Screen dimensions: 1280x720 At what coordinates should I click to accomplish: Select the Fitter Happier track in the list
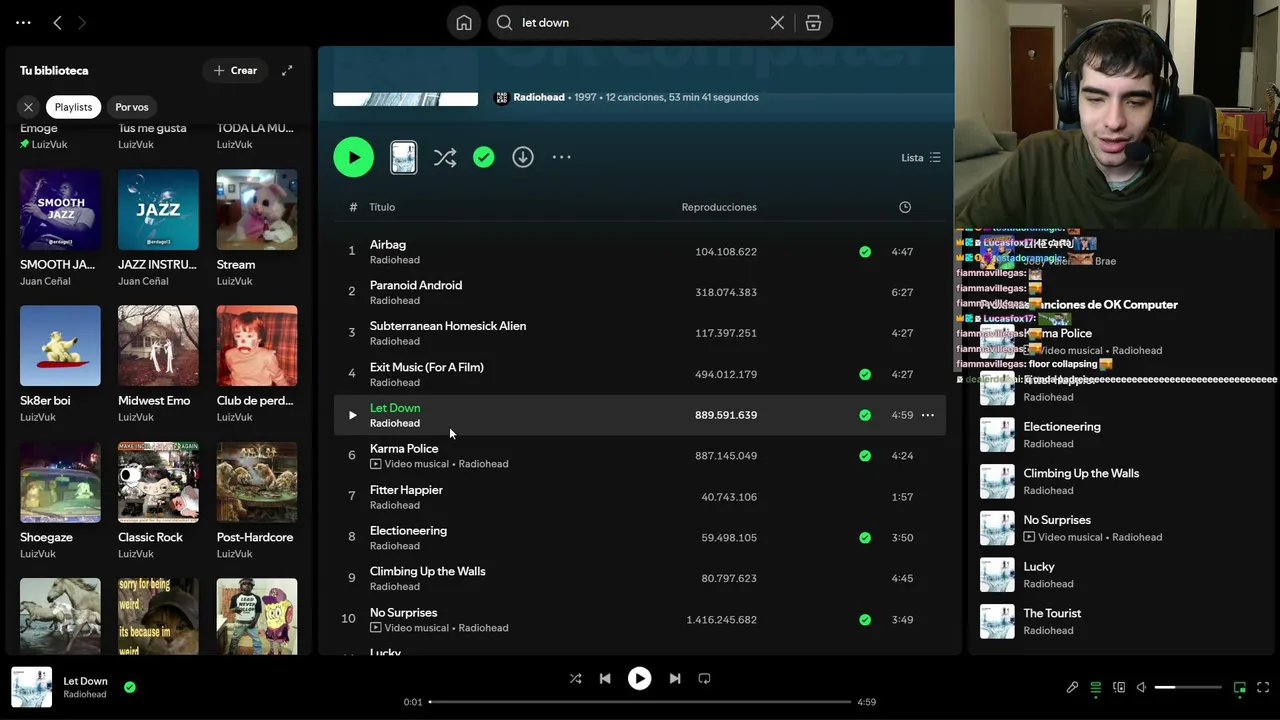[x=406, y=490]
